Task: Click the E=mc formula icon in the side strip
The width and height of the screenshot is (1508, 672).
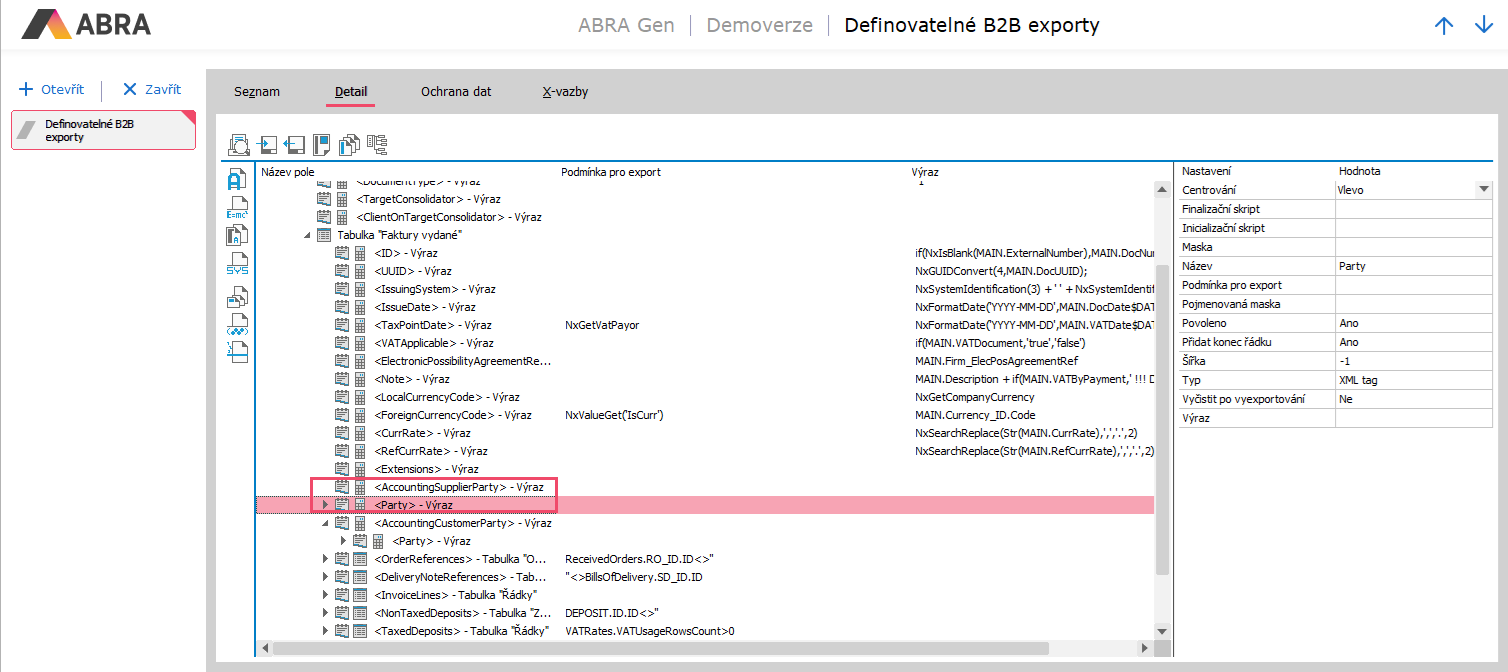Action: click(237, 208)
